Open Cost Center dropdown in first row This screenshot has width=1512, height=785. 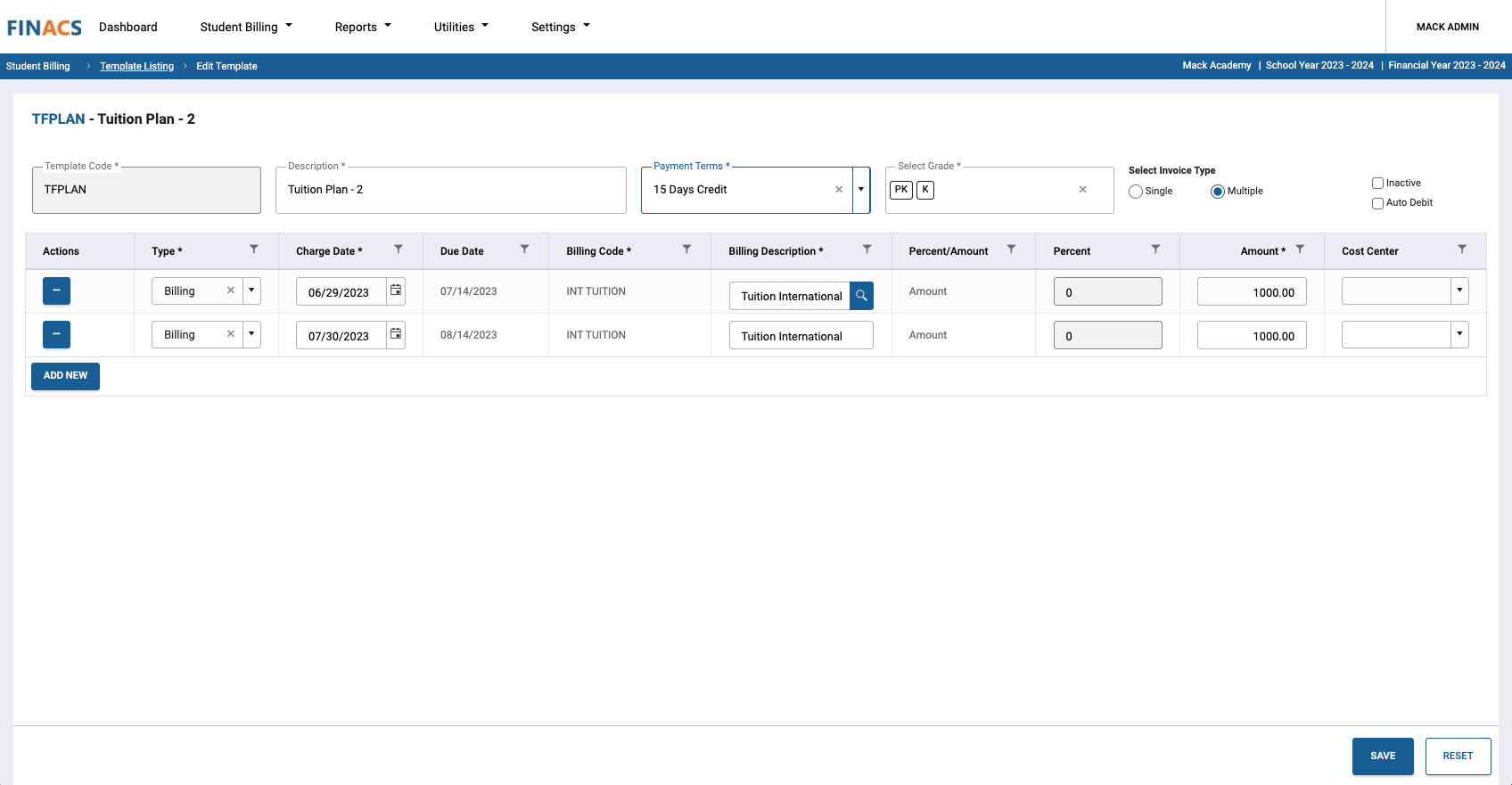coord(1459,290)
